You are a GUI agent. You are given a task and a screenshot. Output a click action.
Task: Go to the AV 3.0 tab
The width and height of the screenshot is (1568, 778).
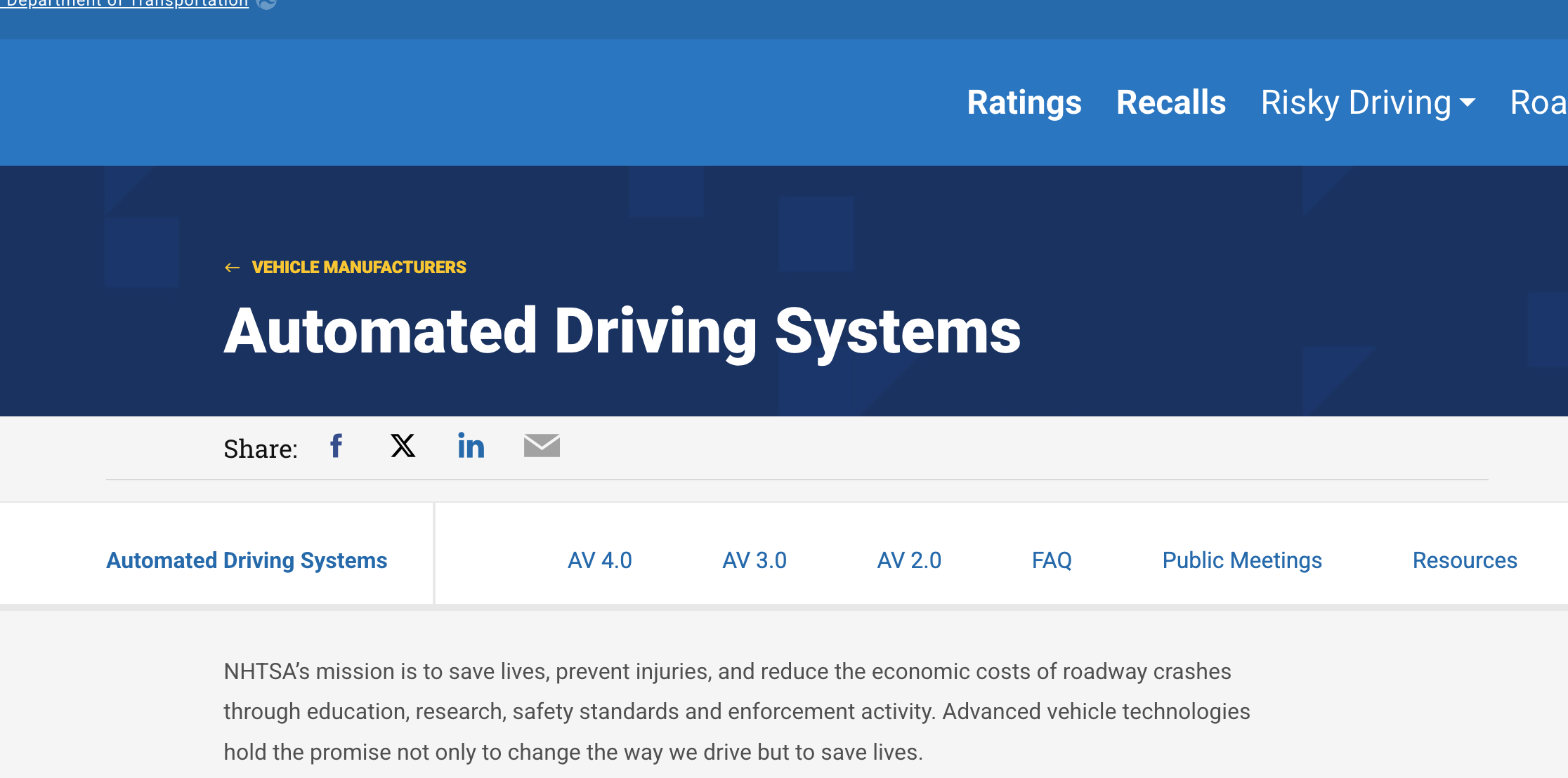point(754,560)
